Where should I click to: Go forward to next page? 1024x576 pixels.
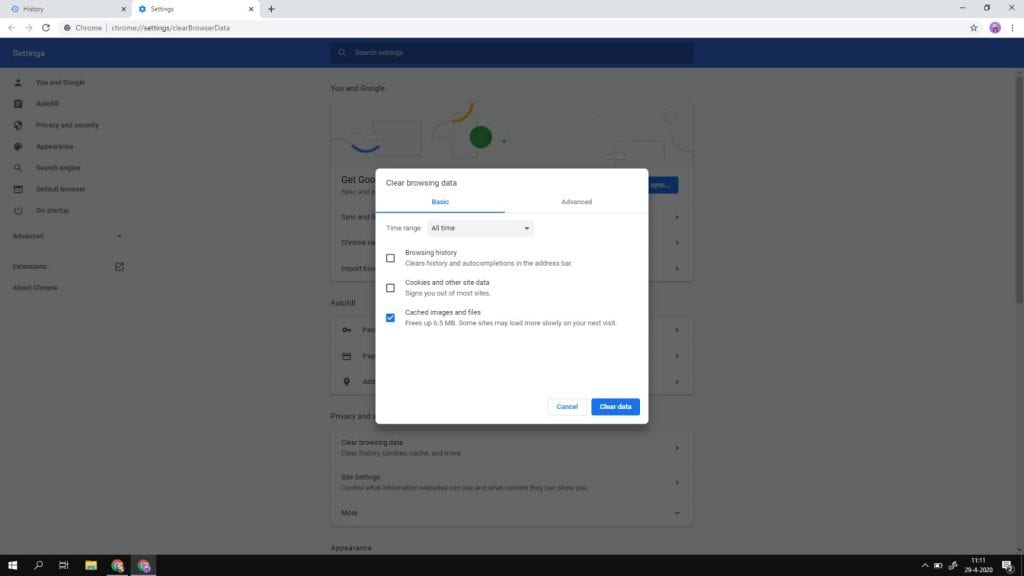click(28, 28)
